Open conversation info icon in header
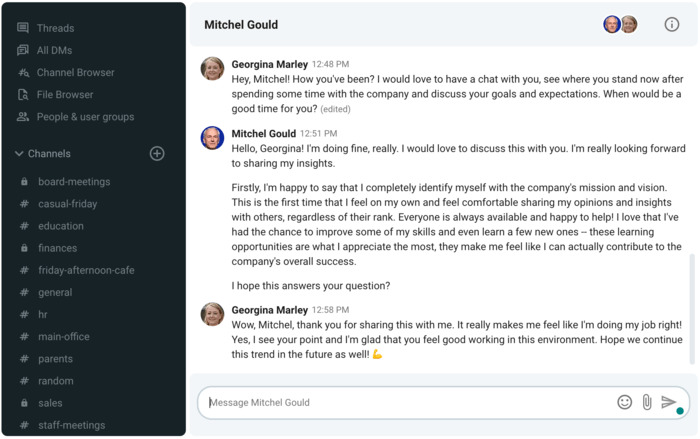700x439 pixels. pyautogui.click(x=671, y=25)
